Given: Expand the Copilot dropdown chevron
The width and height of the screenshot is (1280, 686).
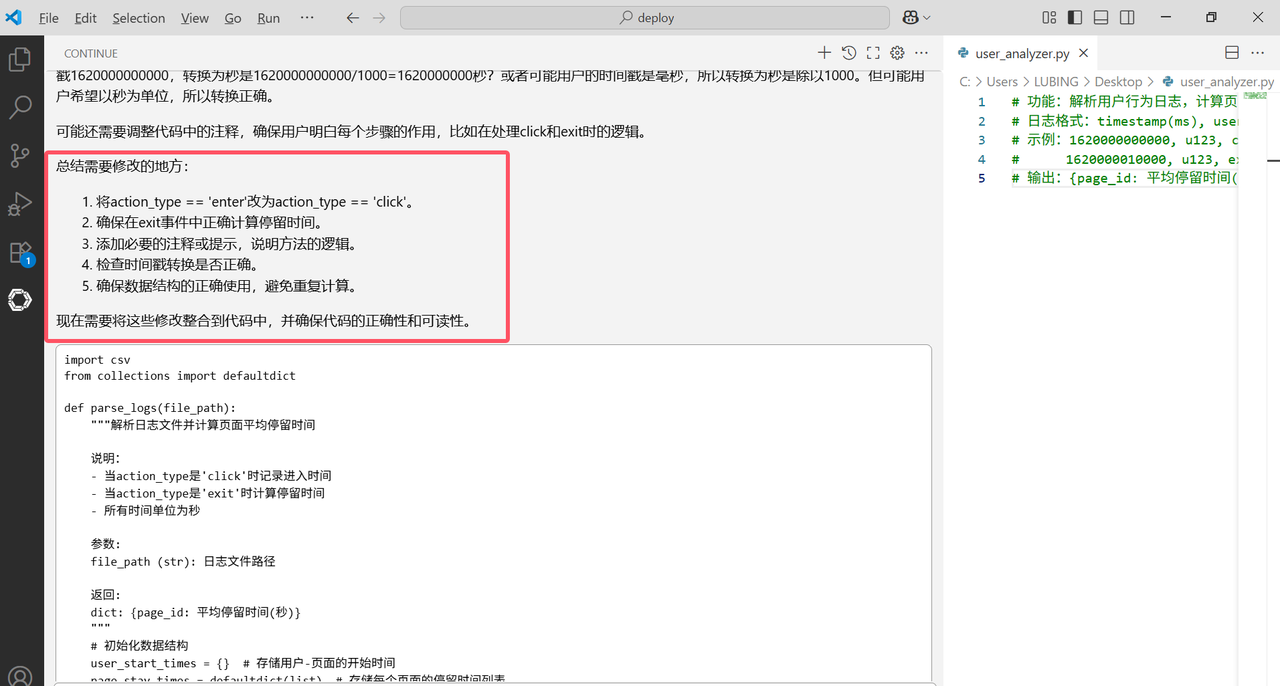Looking at the screenshot, I should pos(927,18).
